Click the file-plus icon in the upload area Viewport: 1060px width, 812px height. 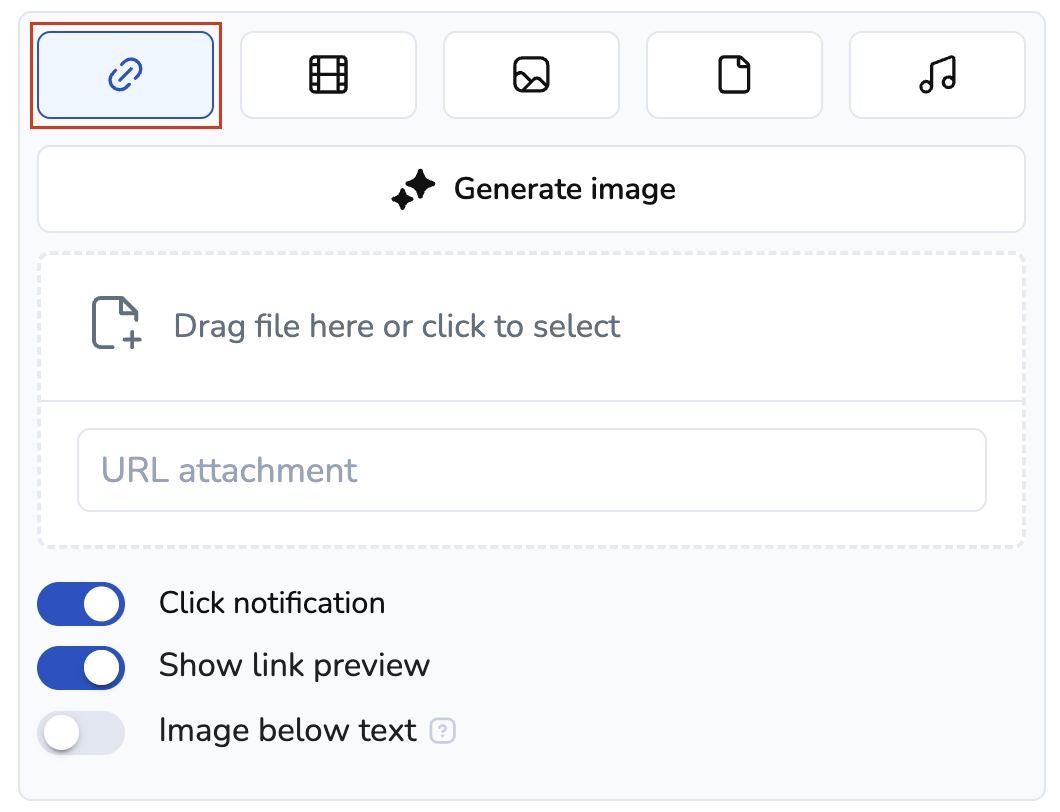(x=117, y=323)
